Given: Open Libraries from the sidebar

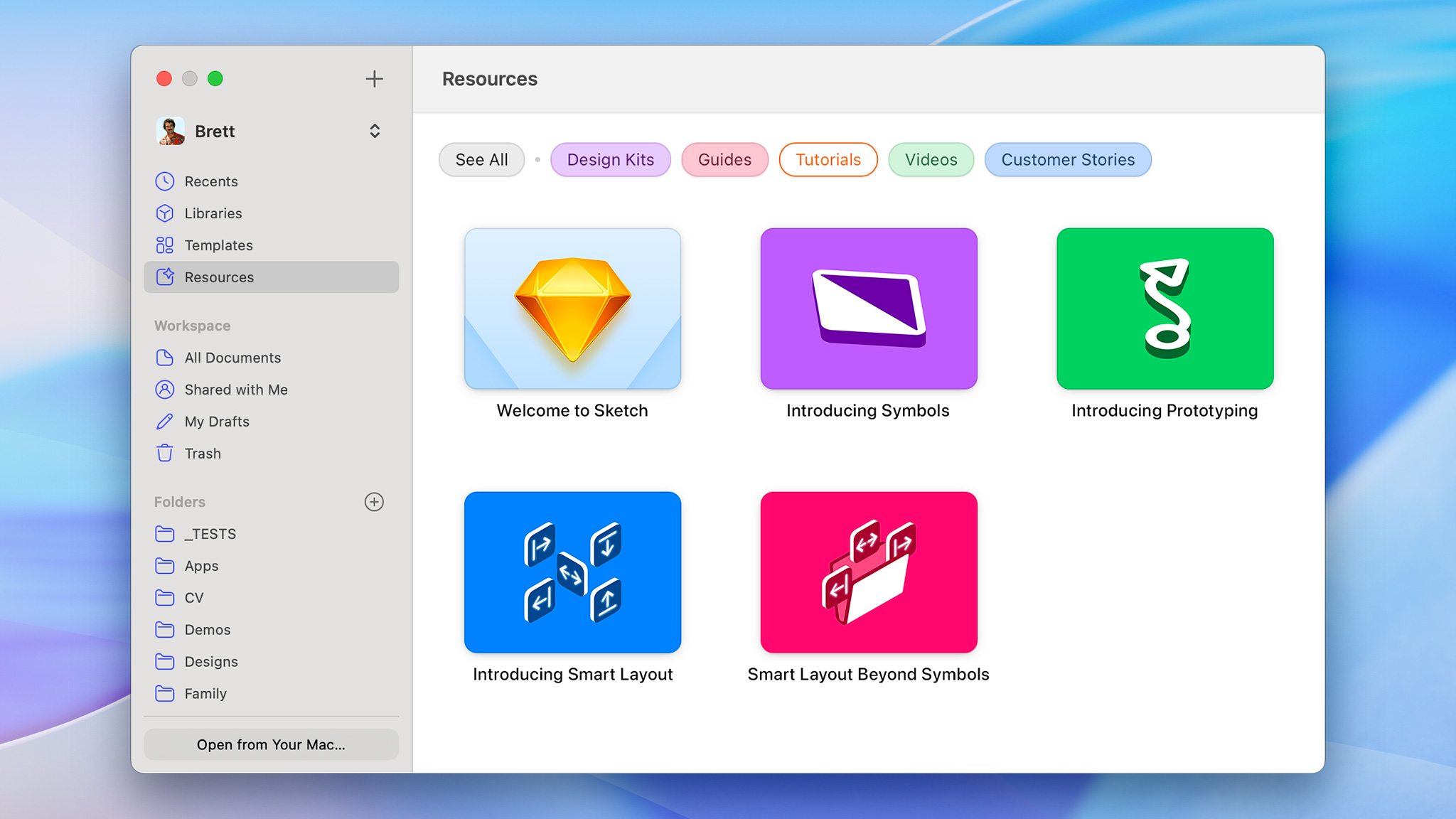Looking at the screenshot, I should click(x=213, y=213).
